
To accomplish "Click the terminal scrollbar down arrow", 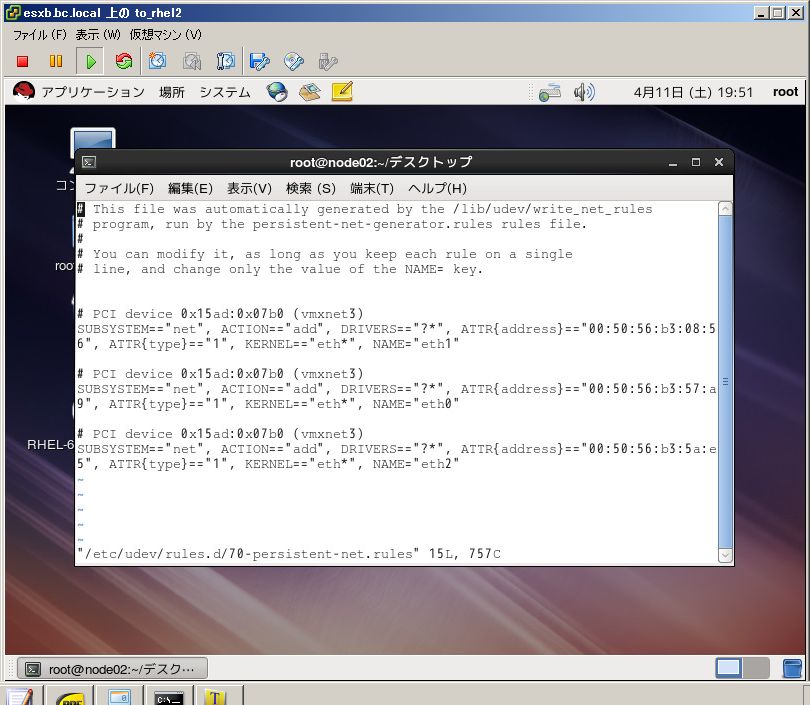I will click(725, 555).
